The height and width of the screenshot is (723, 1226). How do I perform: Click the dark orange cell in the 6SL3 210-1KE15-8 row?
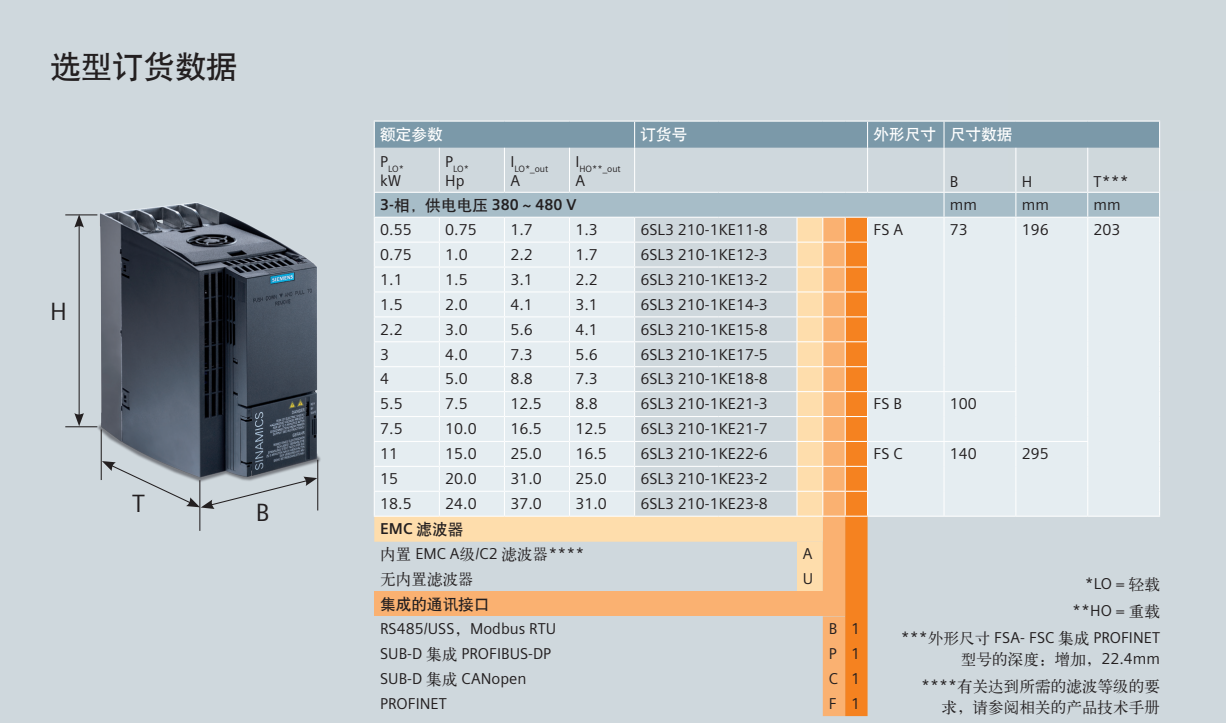856,330
